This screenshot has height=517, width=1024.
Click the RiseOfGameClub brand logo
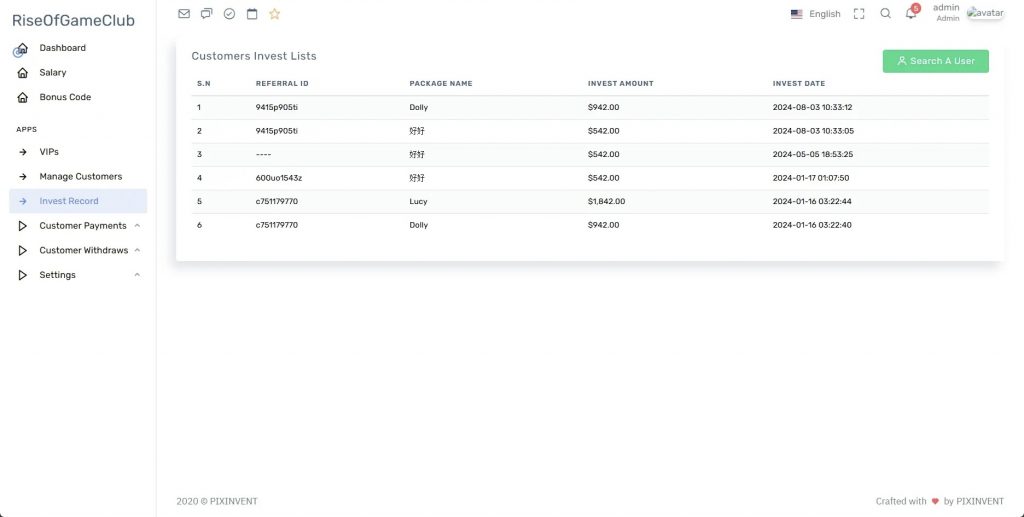coord(73,21)
